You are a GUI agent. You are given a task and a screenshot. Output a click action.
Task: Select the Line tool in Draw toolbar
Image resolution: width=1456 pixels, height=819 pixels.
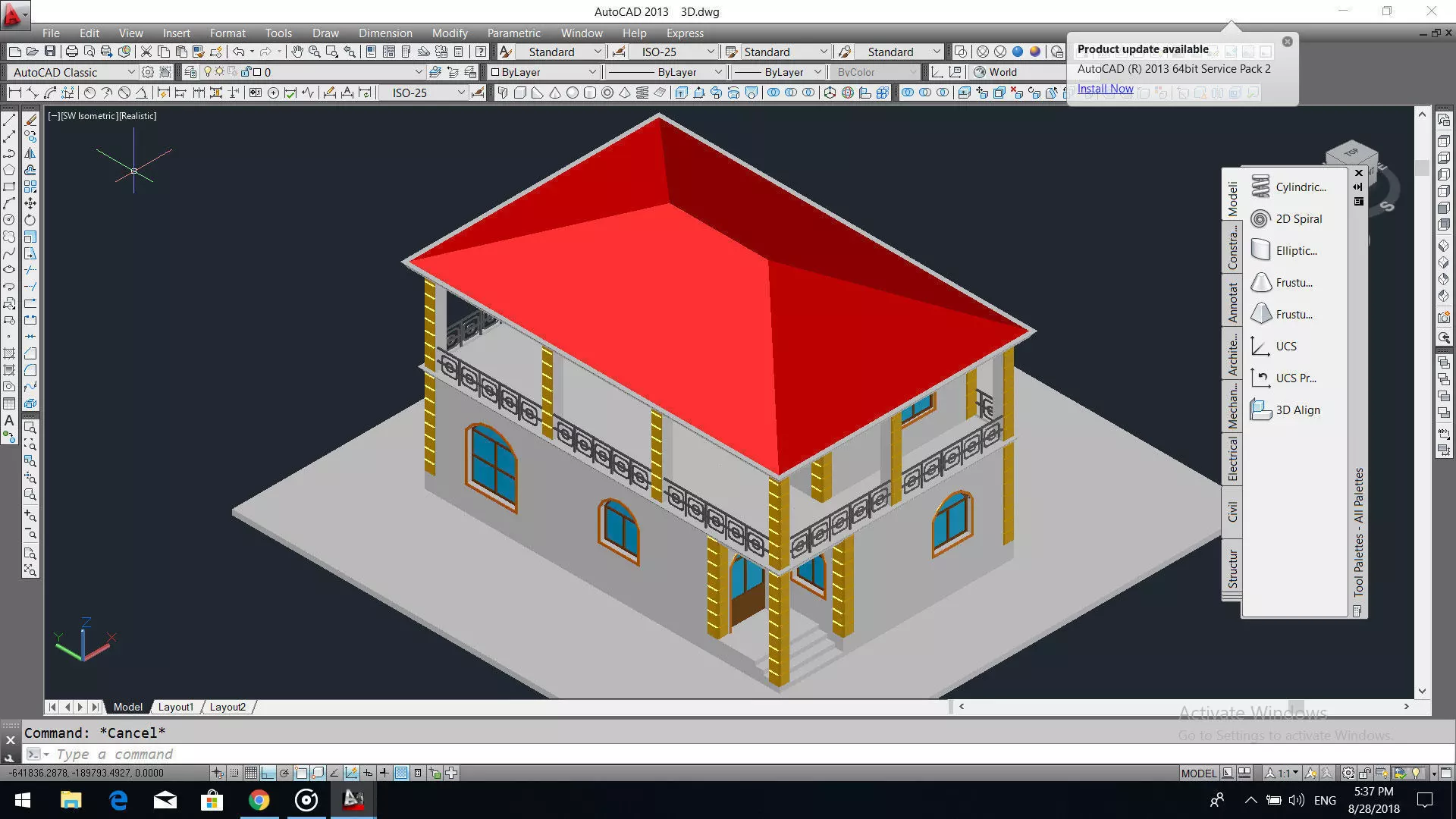click(x=9, y=120)
